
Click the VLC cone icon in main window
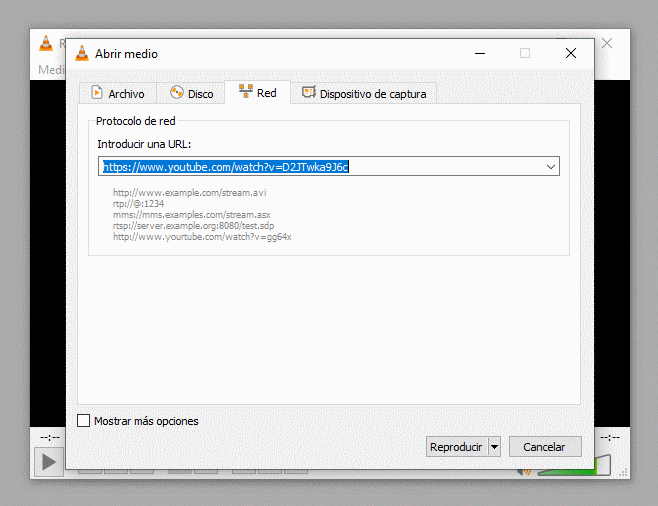pos(46,43)
